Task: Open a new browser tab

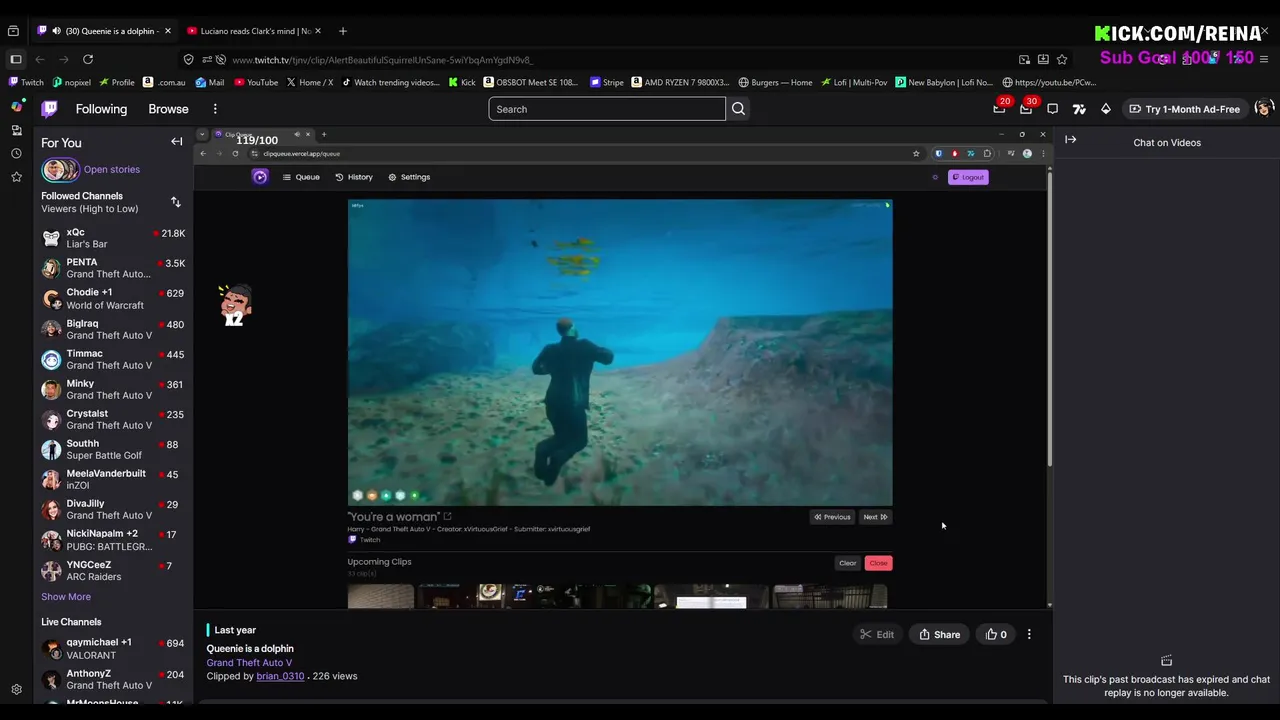Action: (343, 31)
